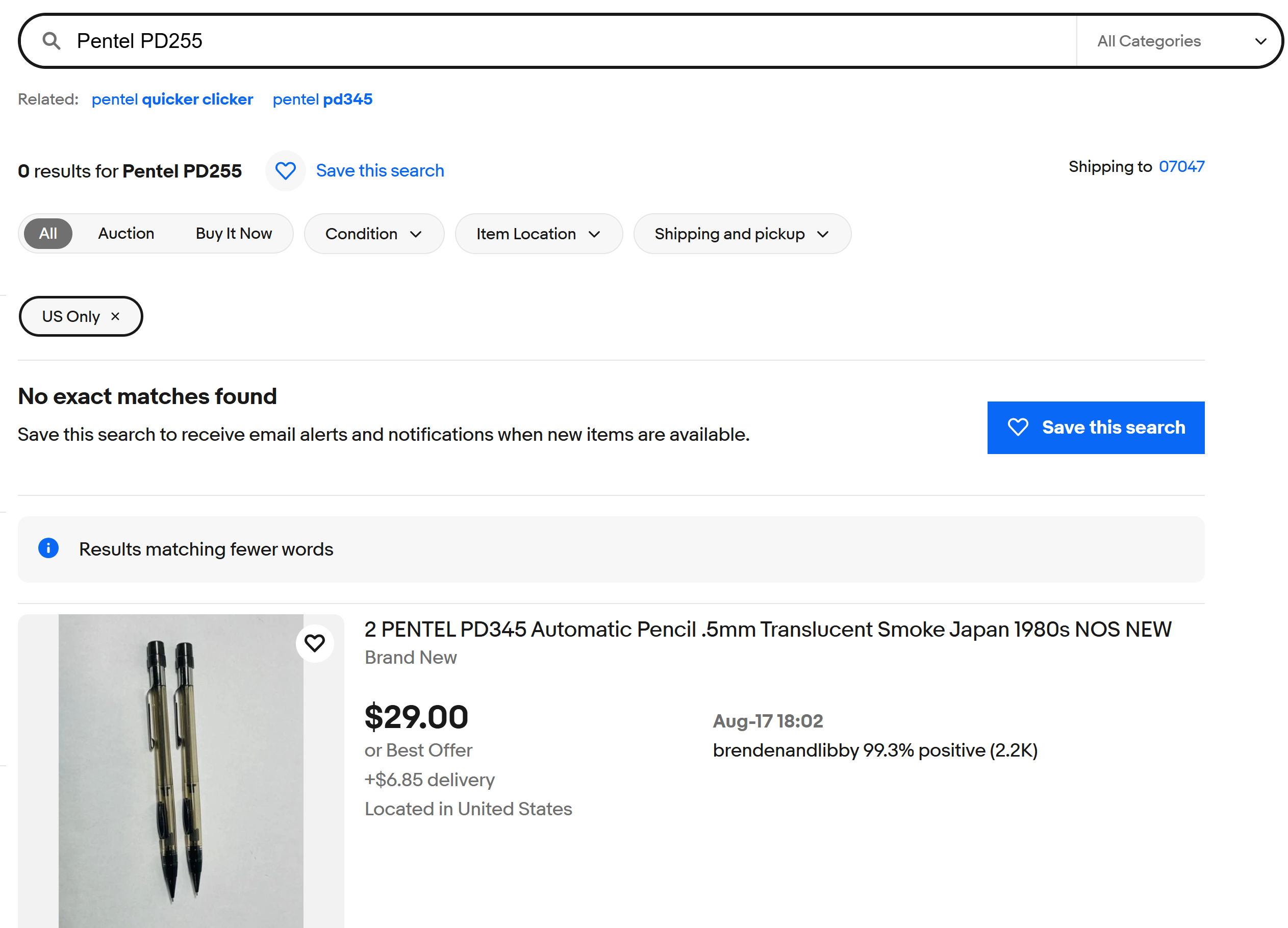This screenshot has width=1288, height=928.
Task: Expand the All Categories dropdown
Action: (x=1178, y=41)
